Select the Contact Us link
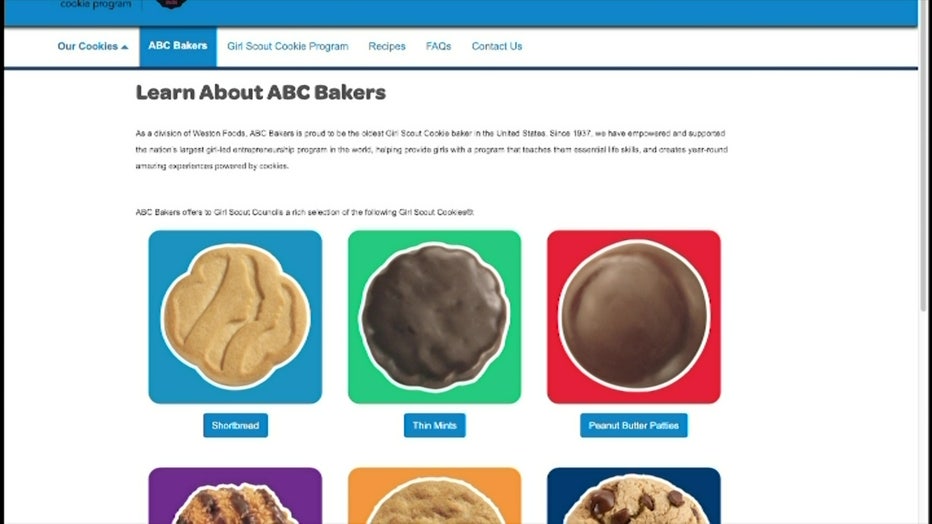 pos(497,46)
